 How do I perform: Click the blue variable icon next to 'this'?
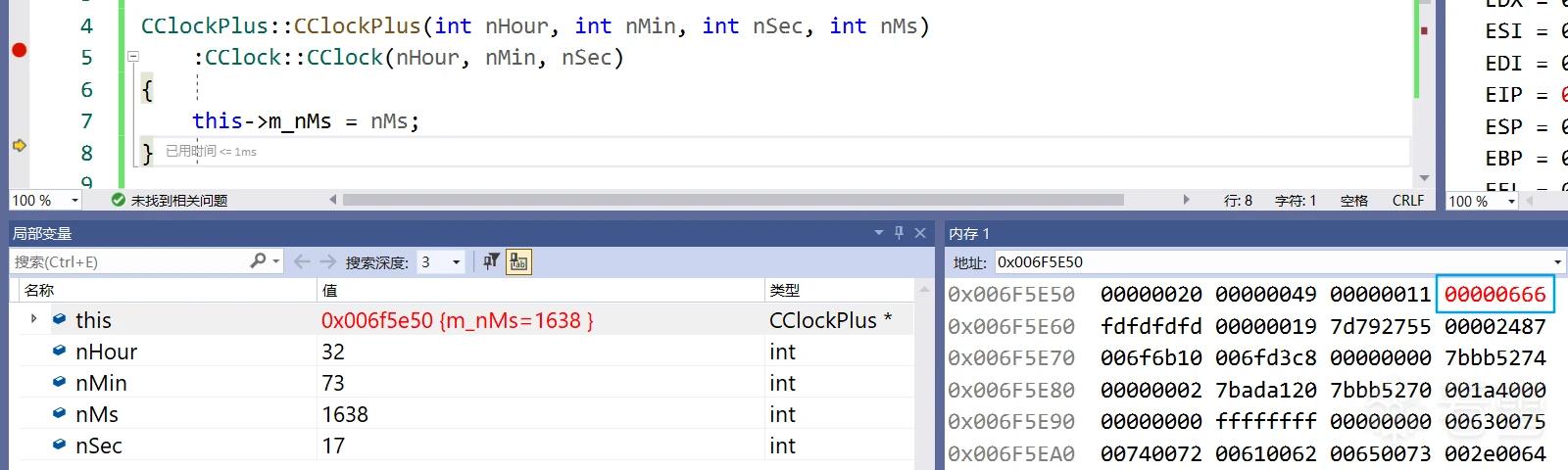[x=60, y=319]
